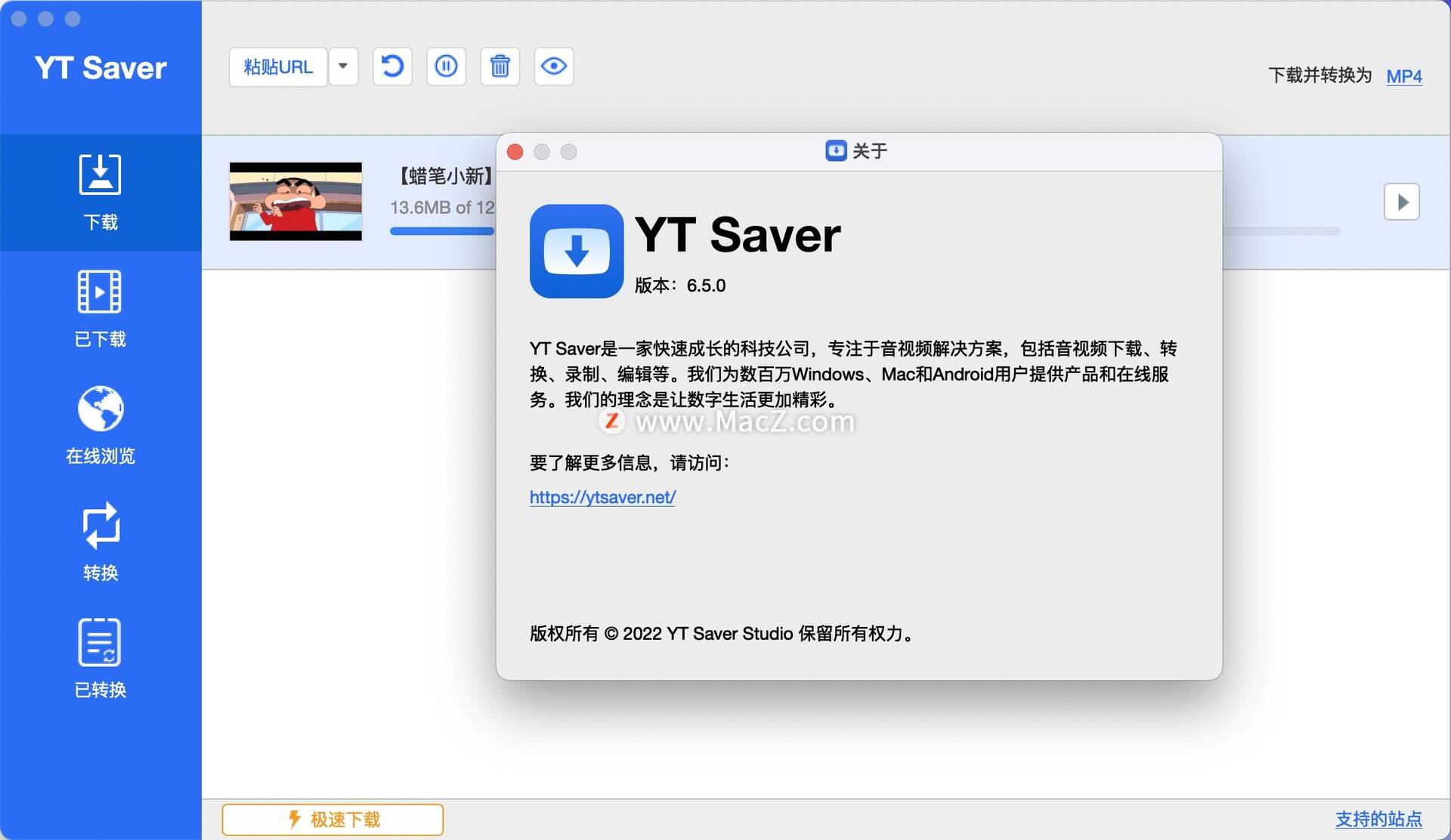Image resolution: width=1451 pixels, height=840 pixels.
Task: Switch to the 转换 (Convert) tab
Action: click(101, 542)
